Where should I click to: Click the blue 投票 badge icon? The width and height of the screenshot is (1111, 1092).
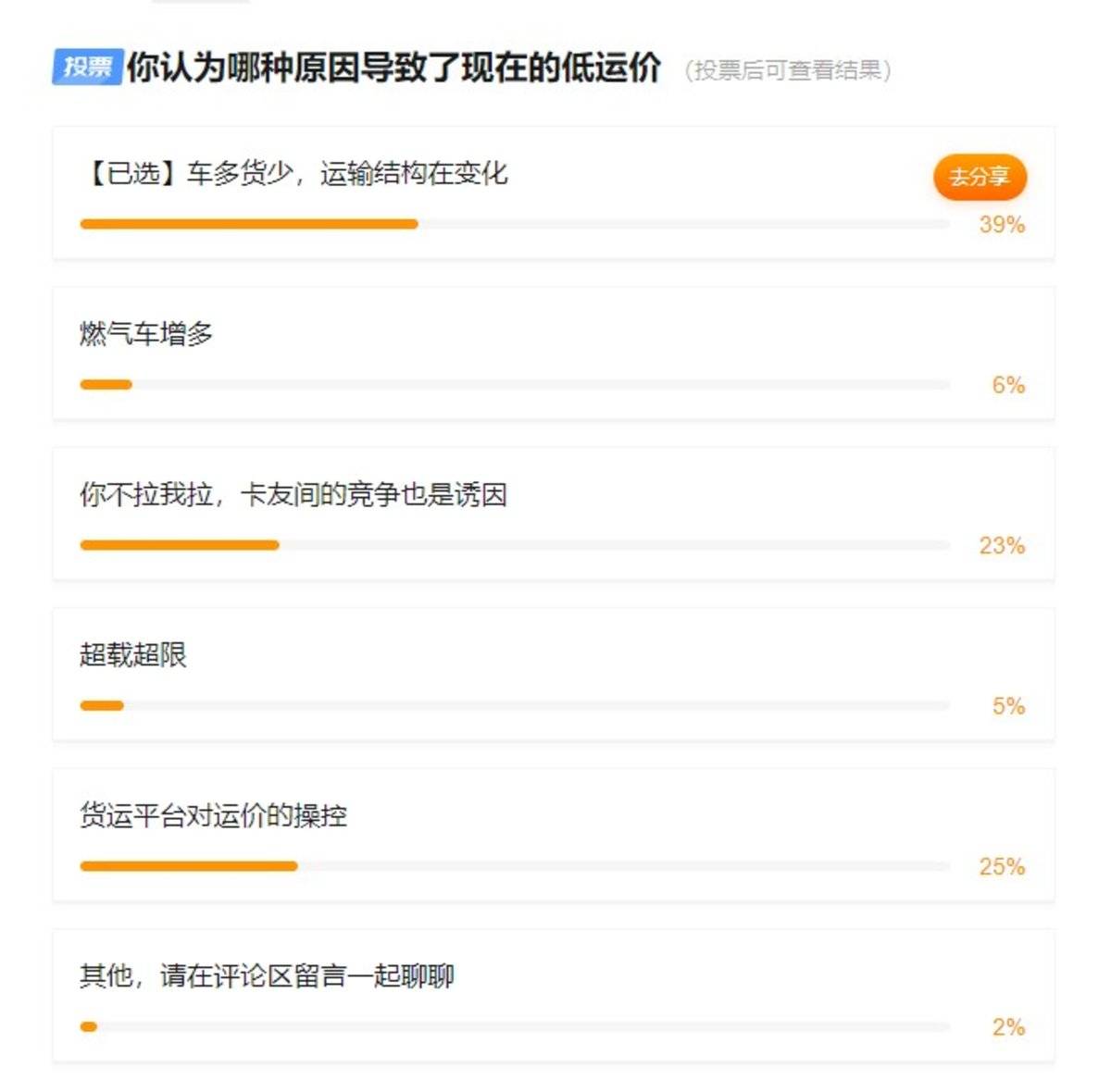pos(87,67)
